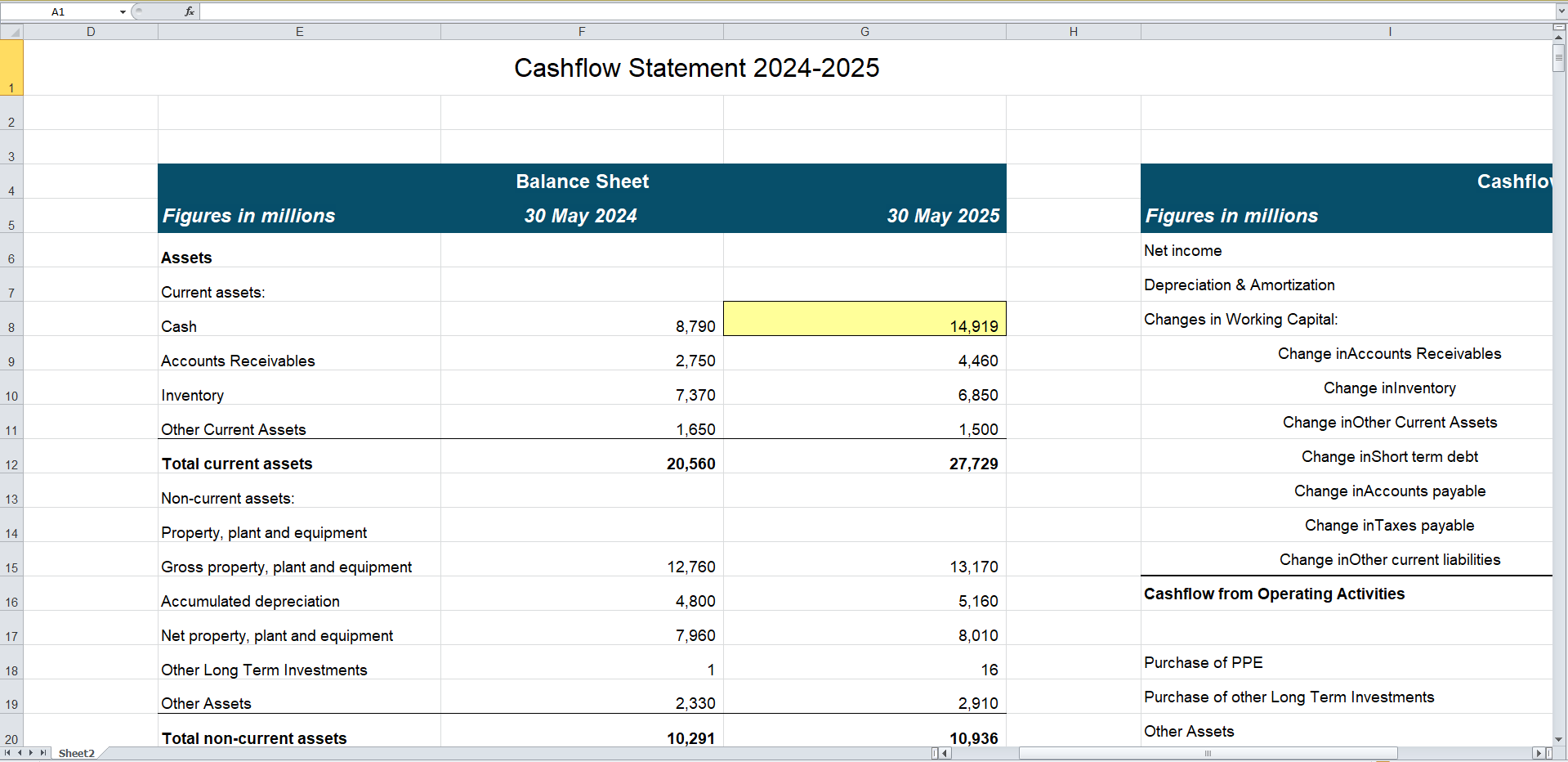Image resolution: width=1568 pixels, height=762 pixels.
Task: Select the yellow Cash cell 14,919
Action: [864, 319]
